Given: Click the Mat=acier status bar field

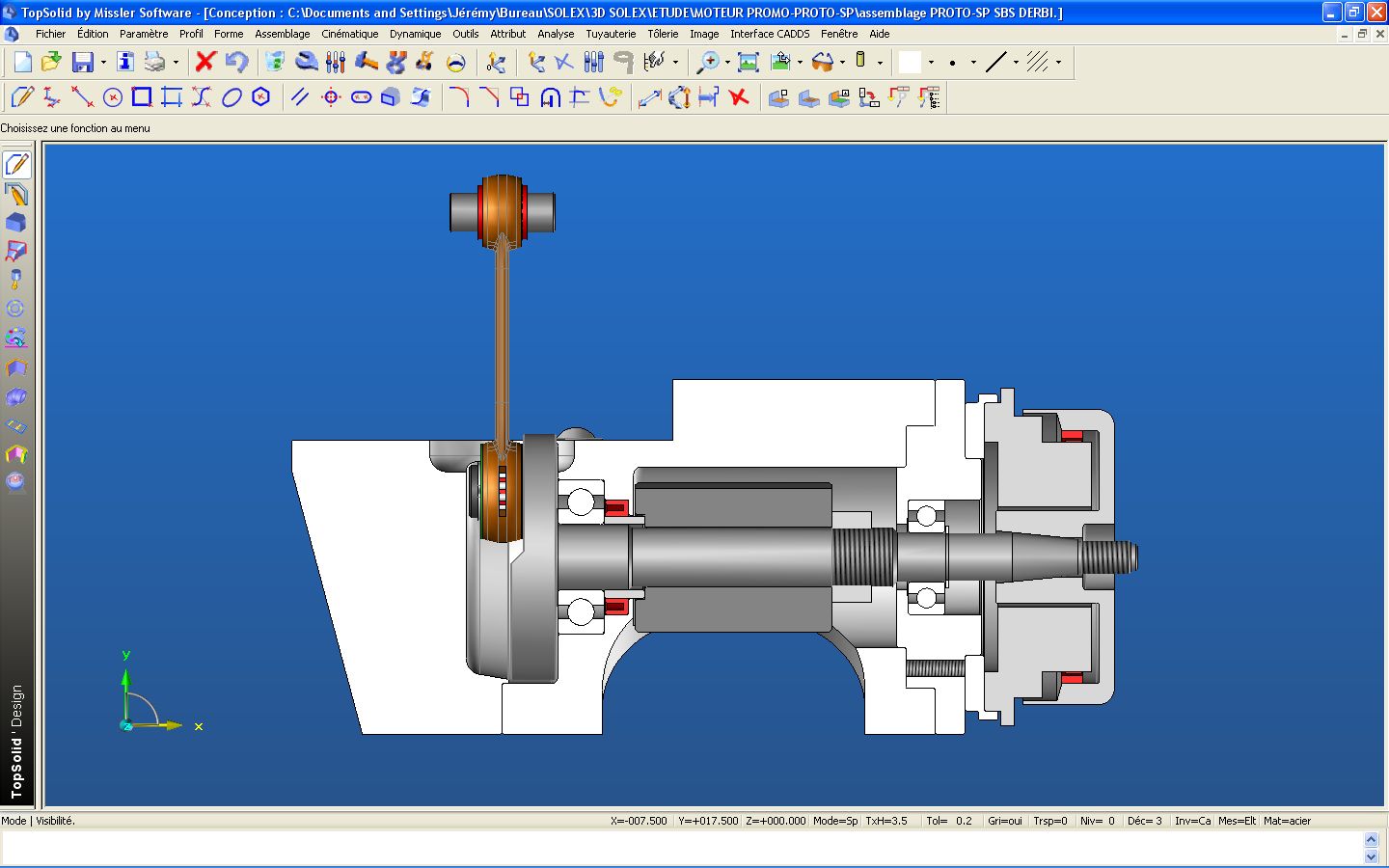Looking at the screenshot, I should pos(1287,821).
